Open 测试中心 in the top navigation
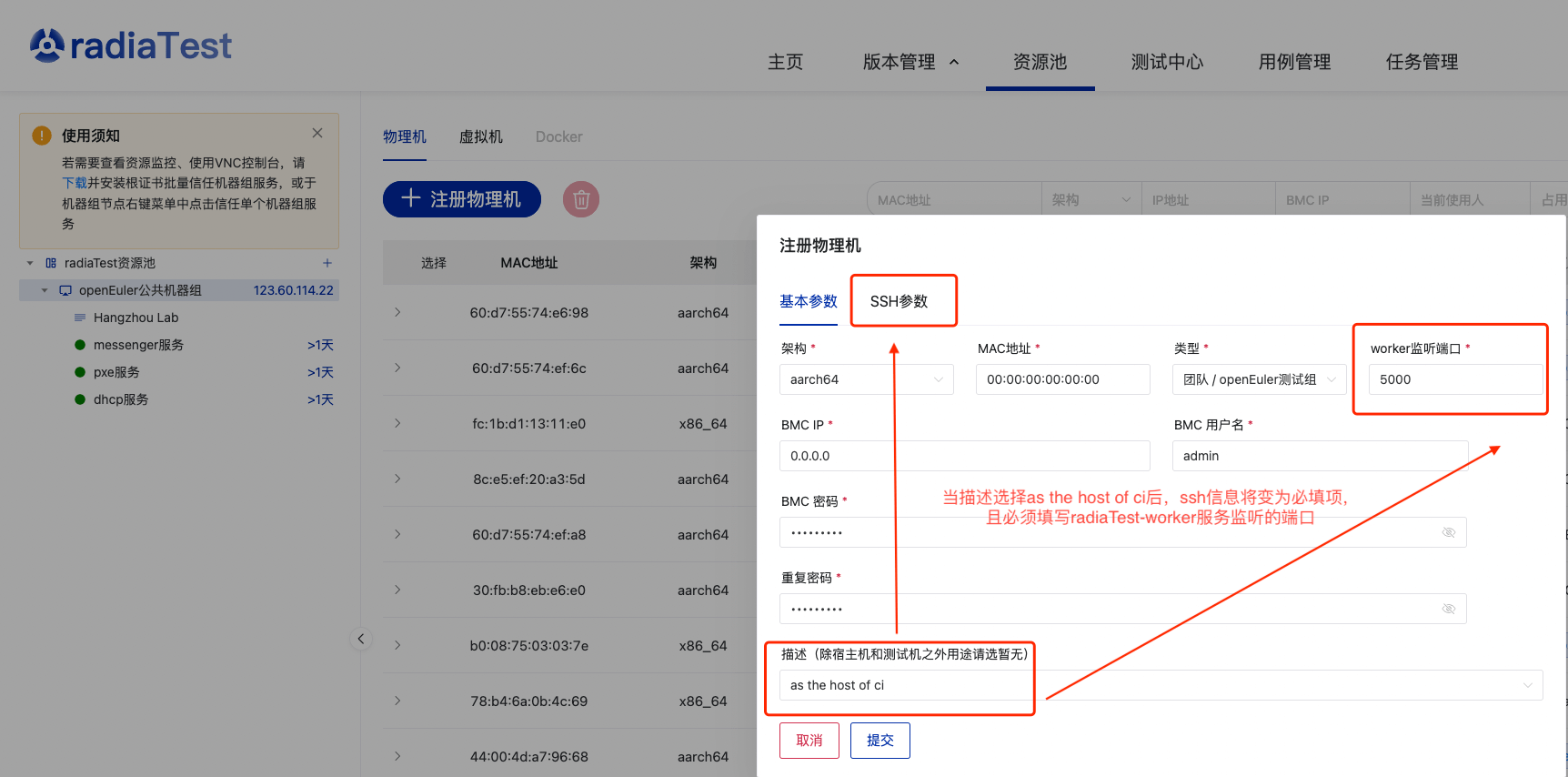 pyautogui.click(x=1167, y=62)
